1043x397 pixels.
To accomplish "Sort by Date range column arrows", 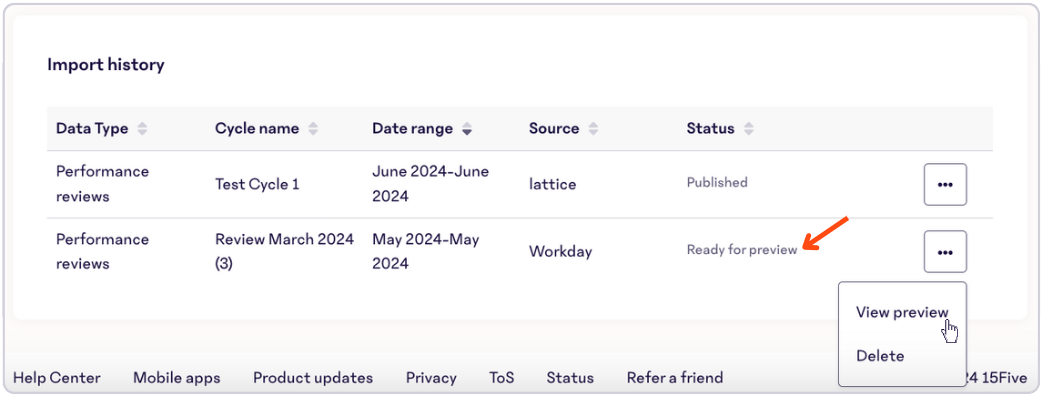I will click(467, 129).
